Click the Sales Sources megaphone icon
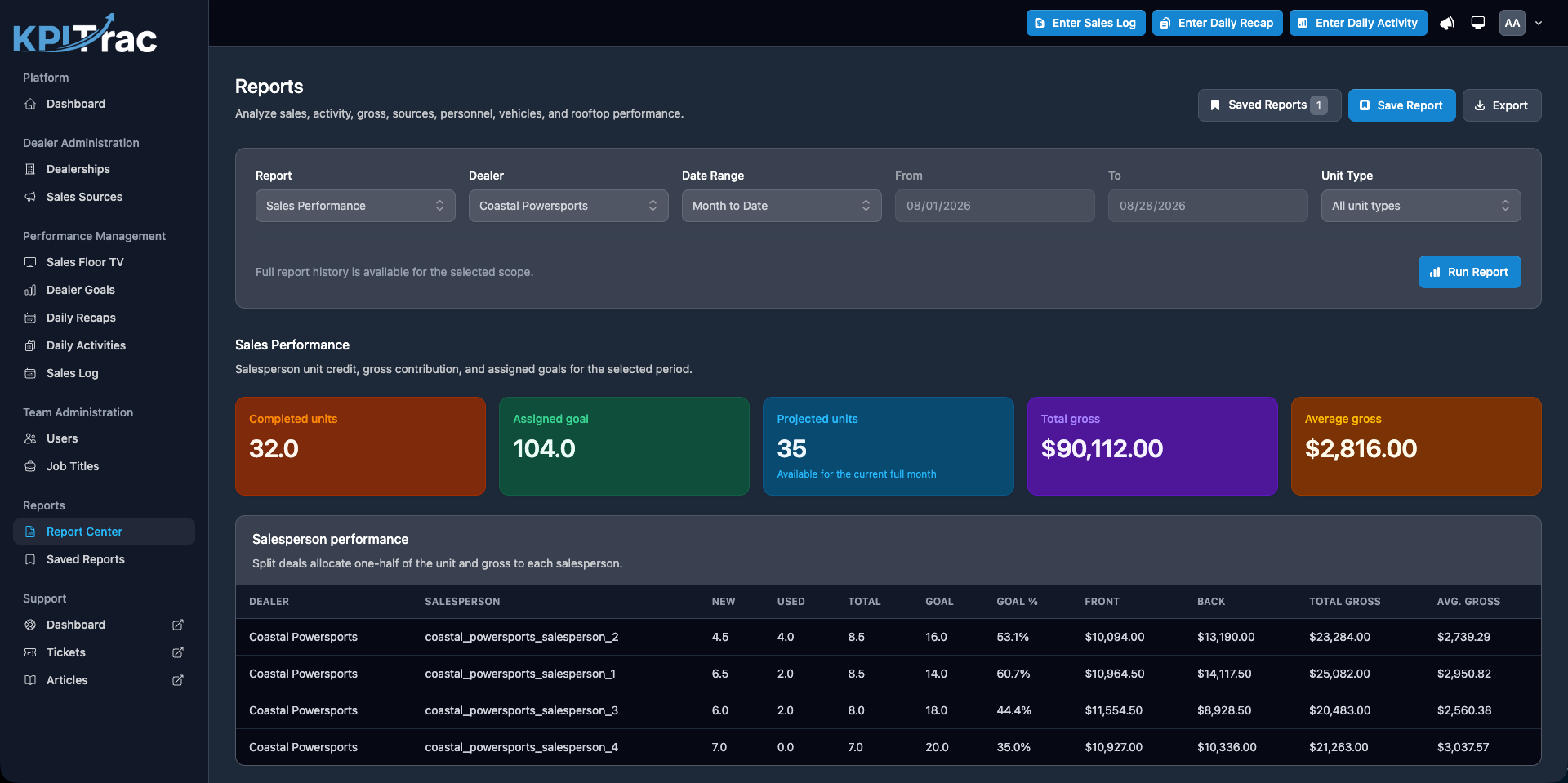The width and height of the screenshot is (1568, 783). click(x=30, y=197)
